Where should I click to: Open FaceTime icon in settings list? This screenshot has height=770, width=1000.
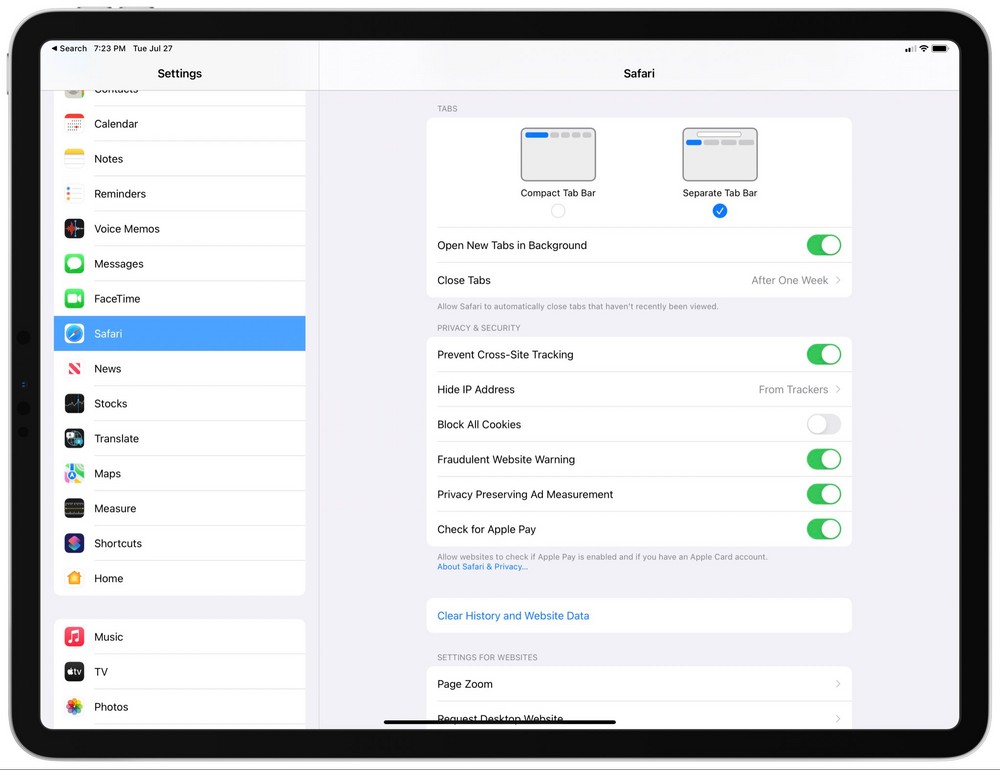75,299
